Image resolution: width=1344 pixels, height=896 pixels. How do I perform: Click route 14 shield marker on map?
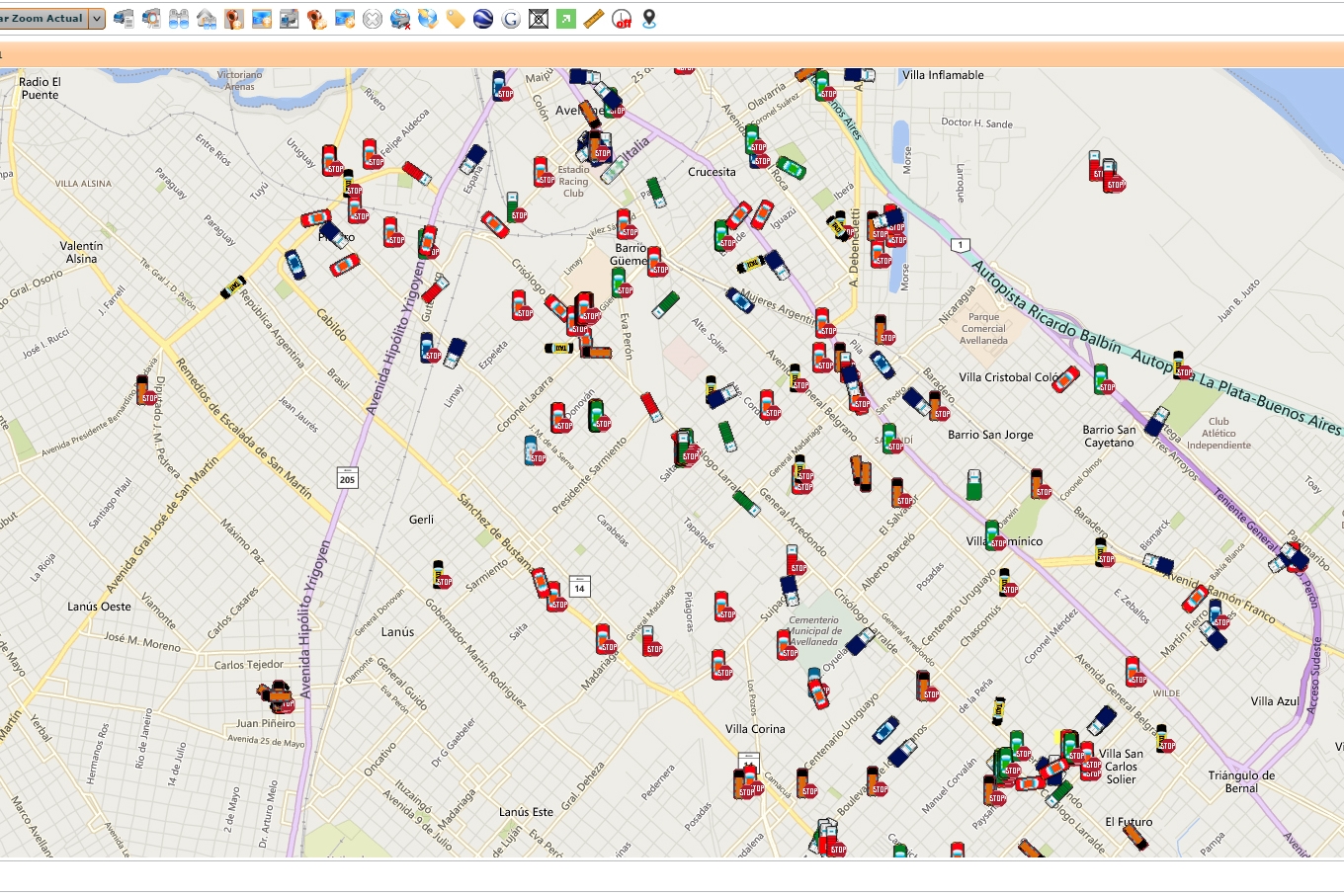pos(580,588)
